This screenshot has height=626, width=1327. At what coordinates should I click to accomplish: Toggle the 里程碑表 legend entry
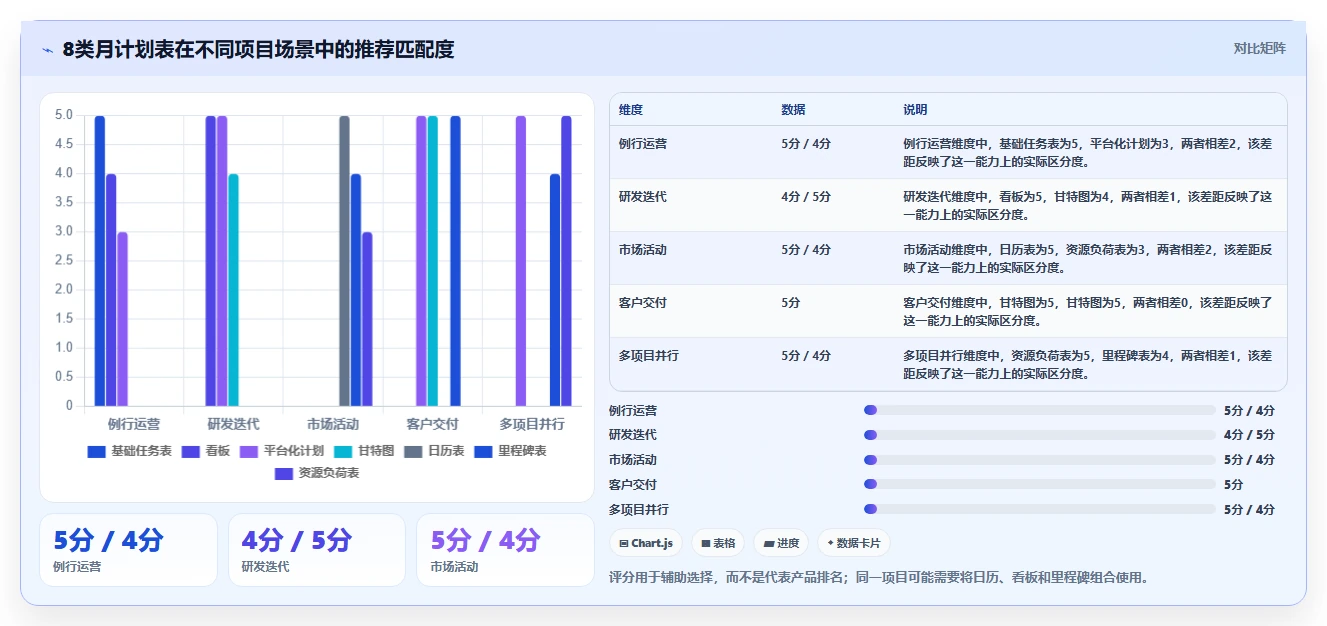pos(510,451)
